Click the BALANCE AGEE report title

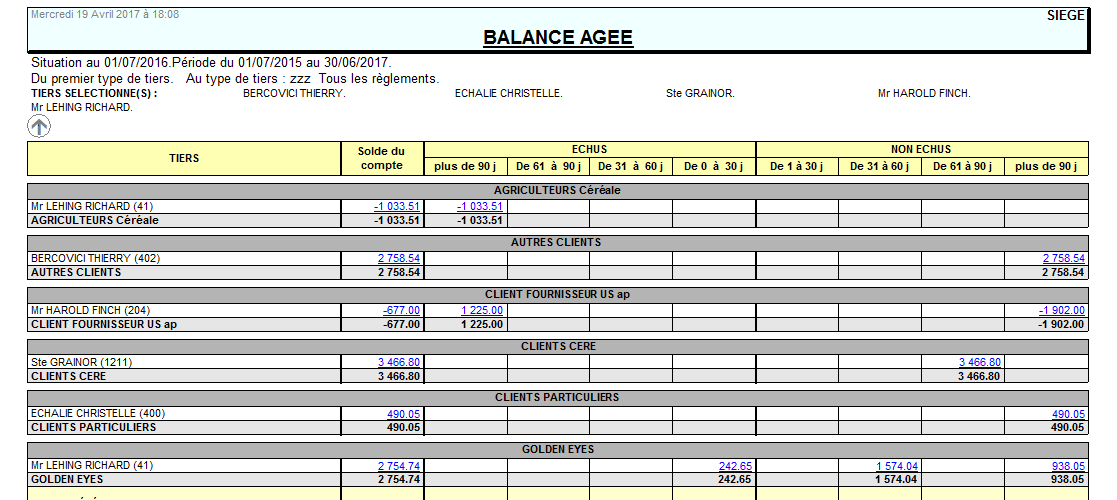[x=557, y=38]
